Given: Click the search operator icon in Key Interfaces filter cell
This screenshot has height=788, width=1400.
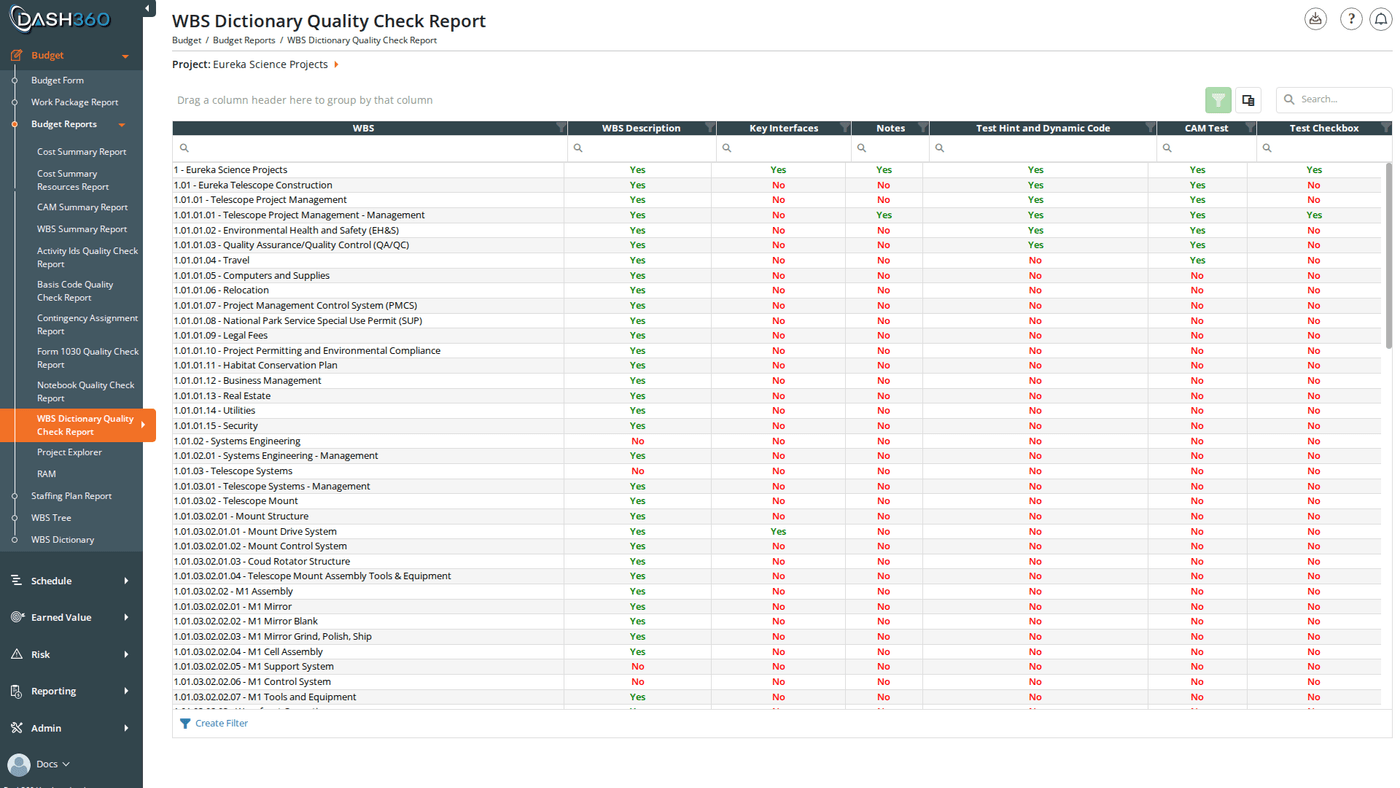Looking at the screenshot, I should coord(727,148).
